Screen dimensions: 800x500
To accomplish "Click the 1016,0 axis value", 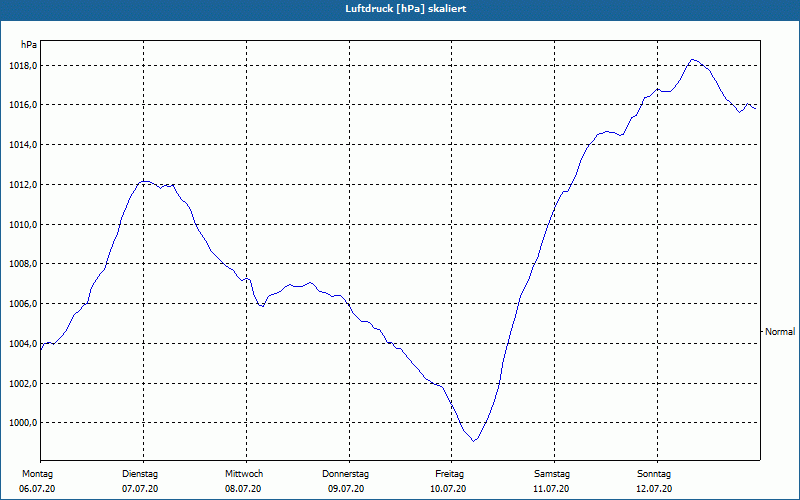I will [x=22, y=105].
